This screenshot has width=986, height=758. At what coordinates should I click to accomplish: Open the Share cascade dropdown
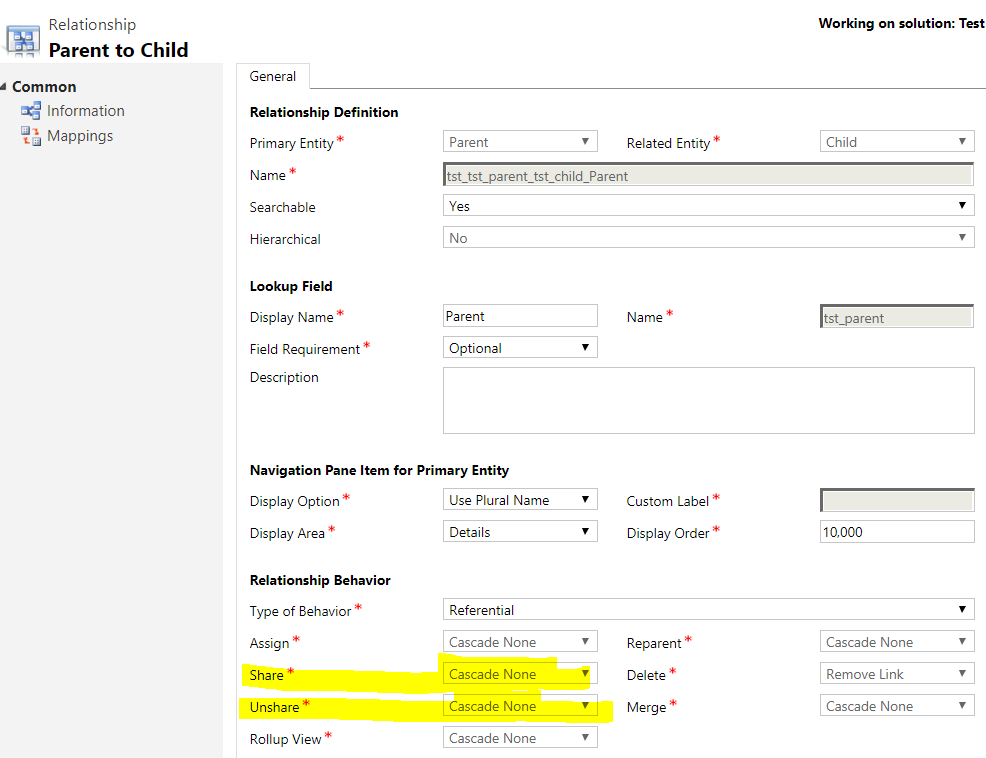coord(520,674)
